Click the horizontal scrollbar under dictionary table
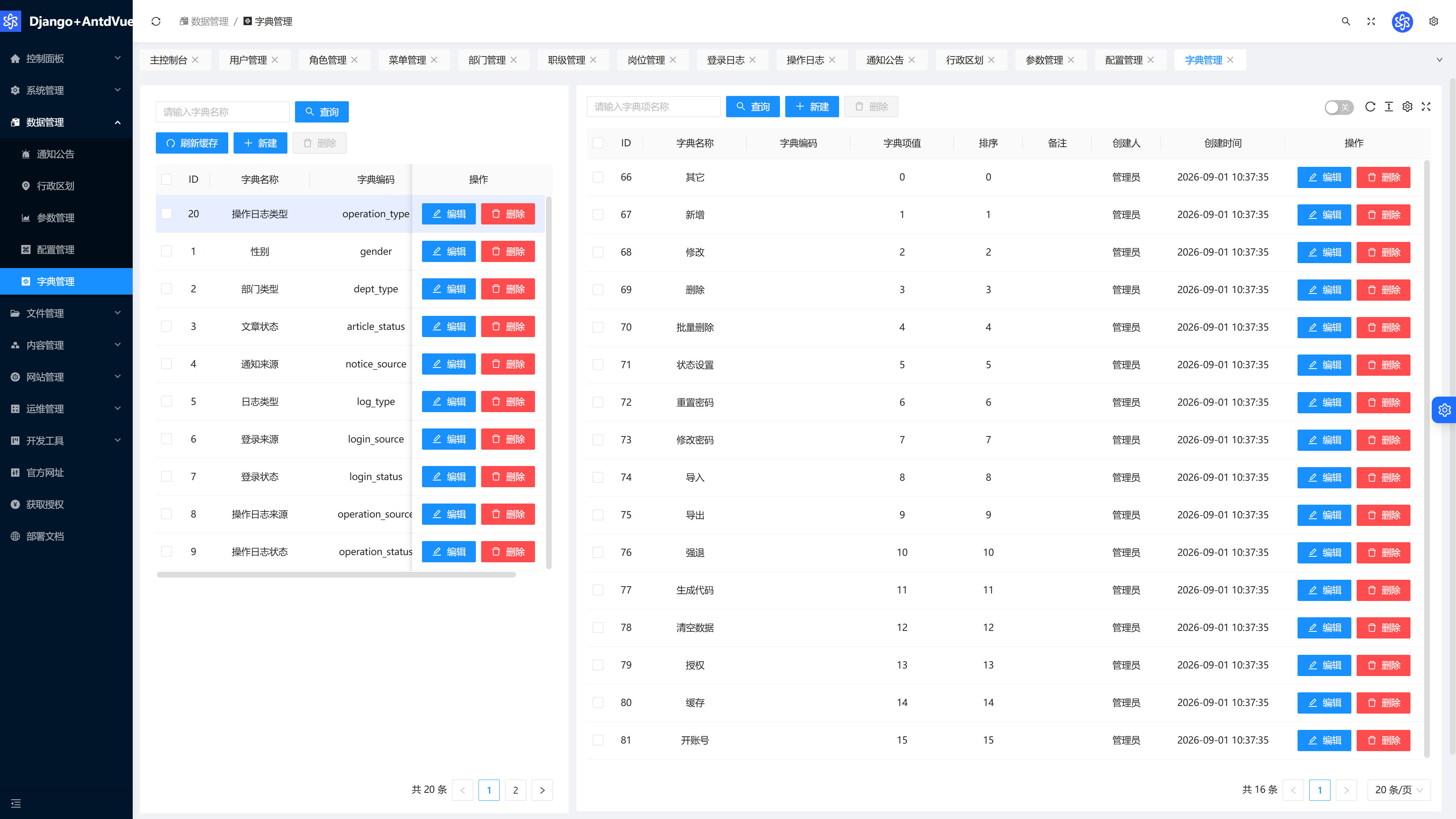Image resolution: width=1456 pixels, height=819 pixels. [336, 574]
